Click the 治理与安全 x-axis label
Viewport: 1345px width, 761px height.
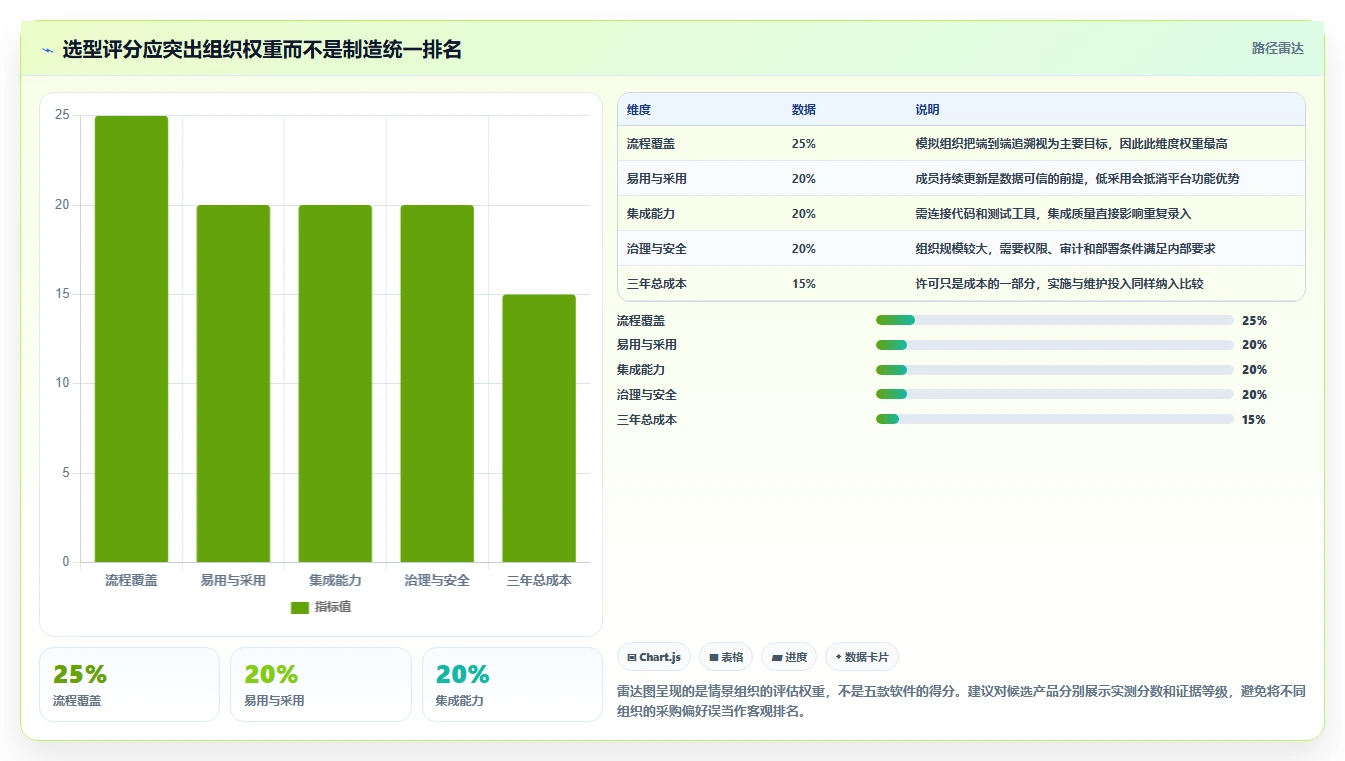pyautogui.click(x=437, y=580)
